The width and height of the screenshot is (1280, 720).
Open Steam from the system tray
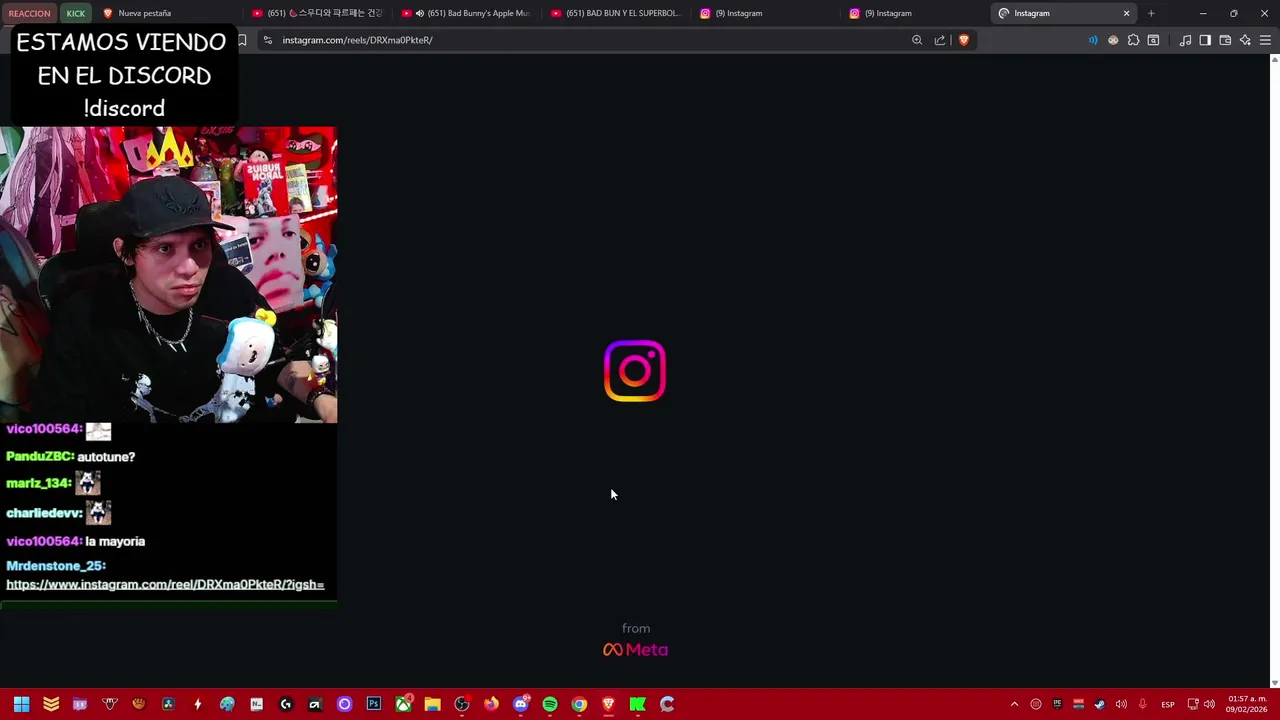pyautogui.click(x=1100, y=704)
